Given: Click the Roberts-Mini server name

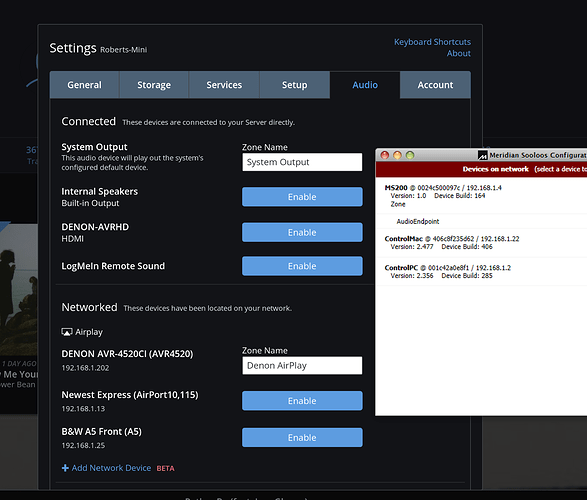Looking at the screenshot, I should (x=124, y=50).
